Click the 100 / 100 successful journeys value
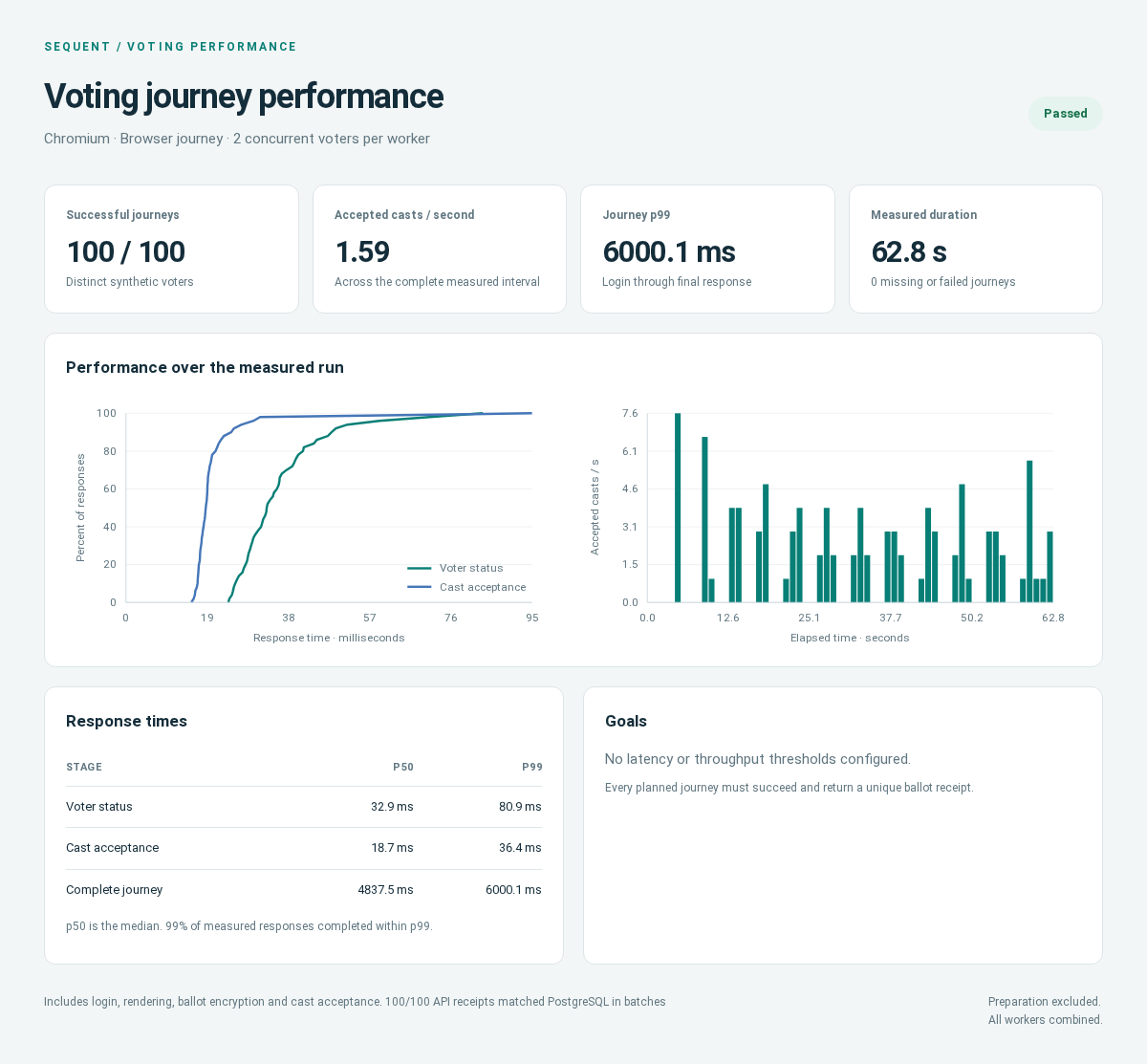This screenshot has width=1147, height=1064. [125, 251]
